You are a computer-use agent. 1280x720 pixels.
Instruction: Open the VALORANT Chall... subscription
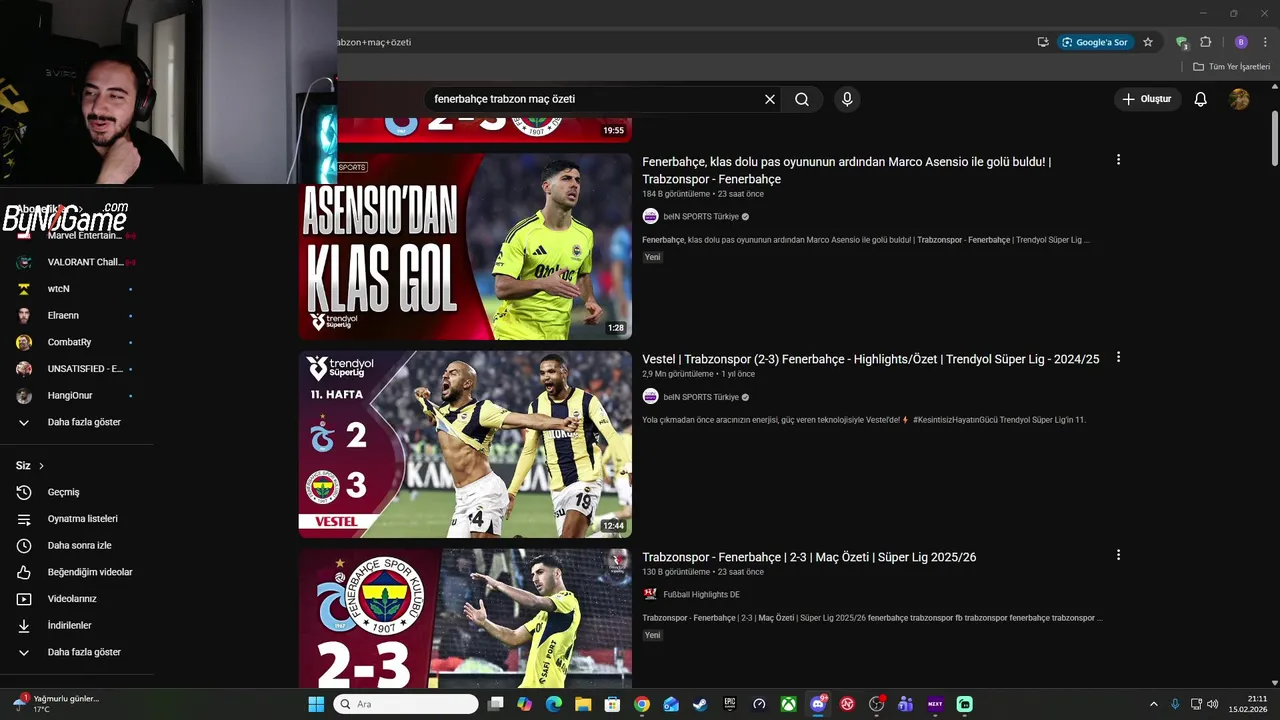point(76,262)
